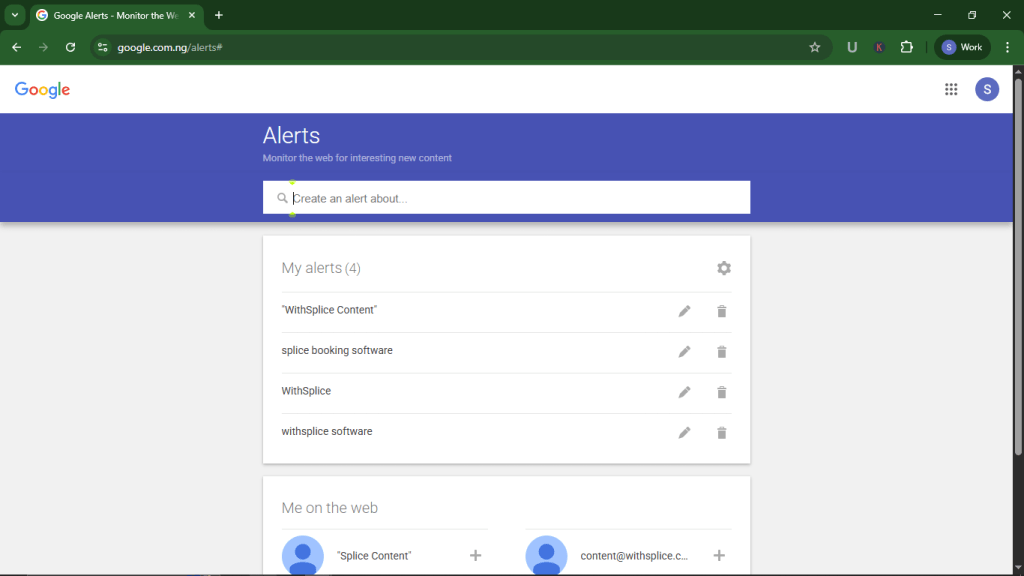Open a new browser tab
Viewport: 1024px width, 576px height.
point(219,15)
